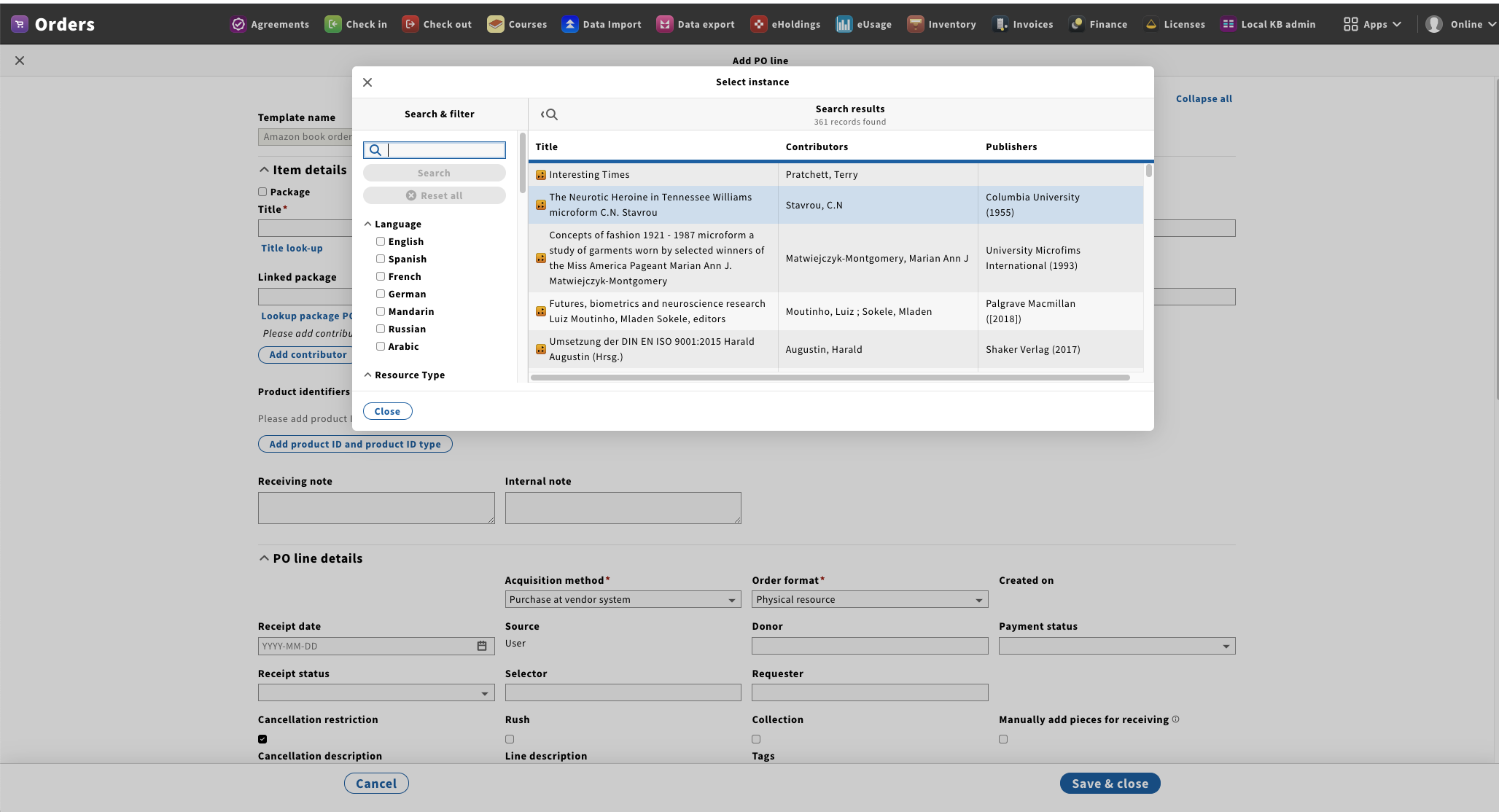Click the instance icon beside Concepts of fashion
Screen dimensions: 1499x812
pyautogui.click(x=541, y=258)
